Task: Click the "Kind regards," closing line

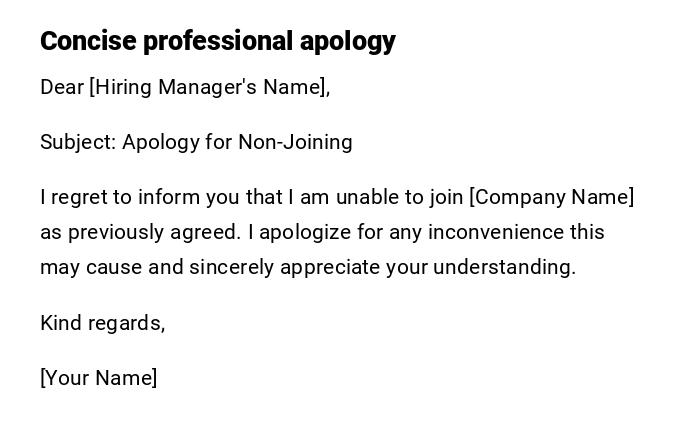Action: tap(102, 323)
